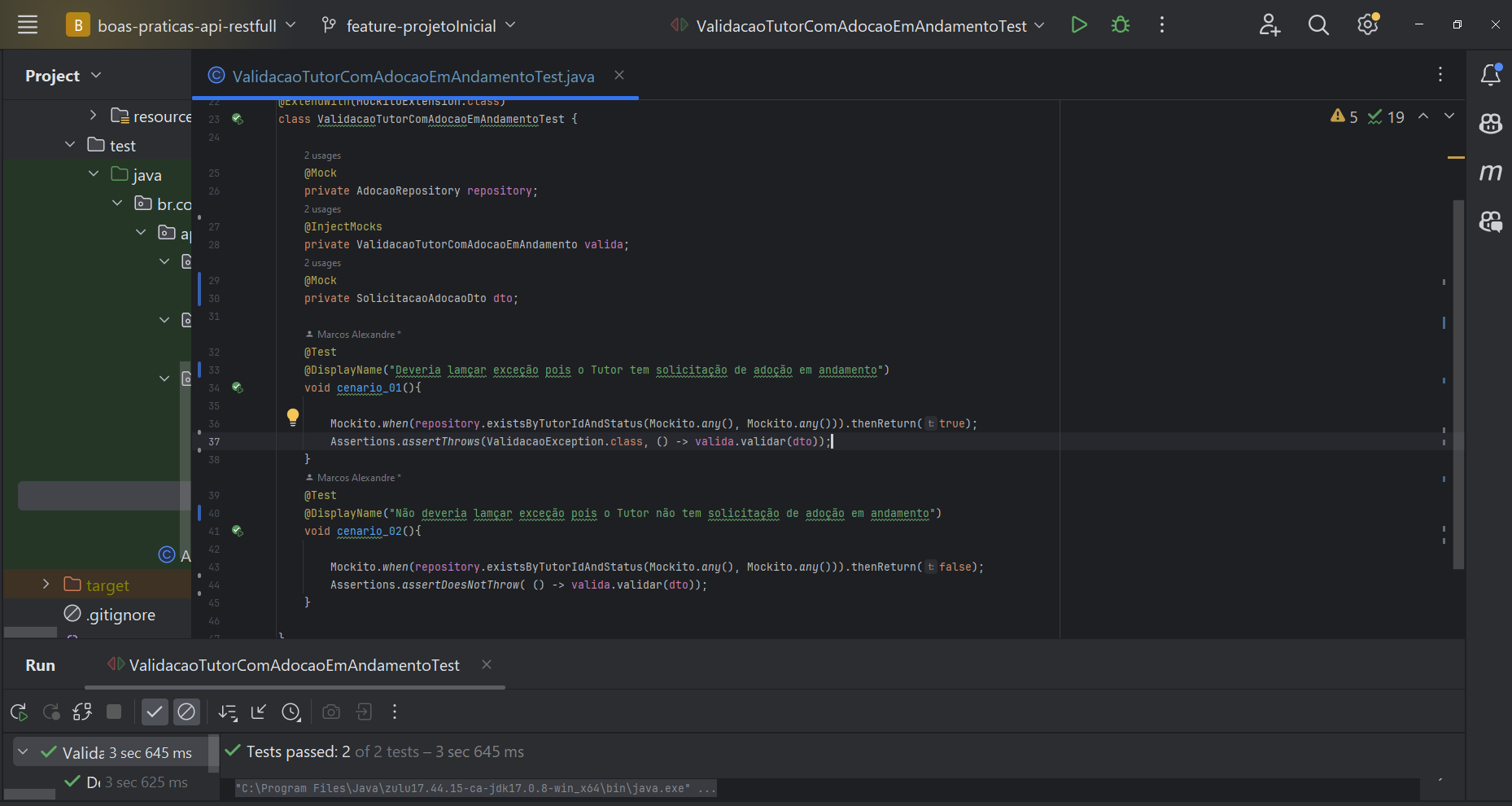Image resolution: width=1512 pixels, height=806 pixels.
Task: Open the Project view dropdown
Action: coord(63,76)
